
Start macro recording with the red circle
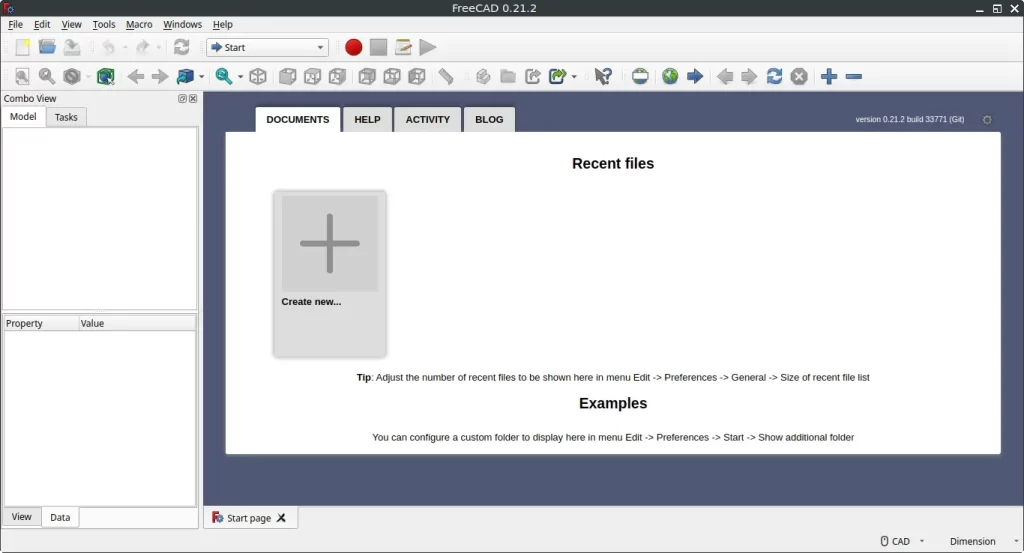[353, 47]
